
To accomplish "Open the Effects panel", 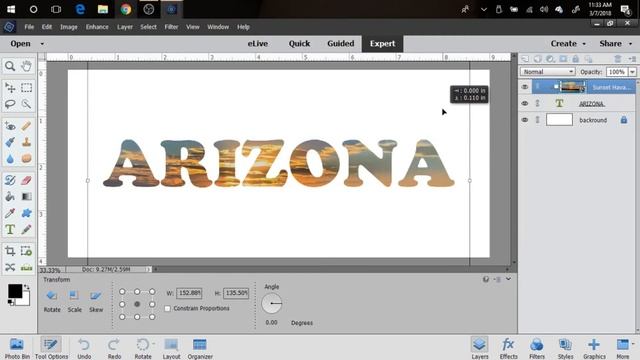I will coord(508,348).
